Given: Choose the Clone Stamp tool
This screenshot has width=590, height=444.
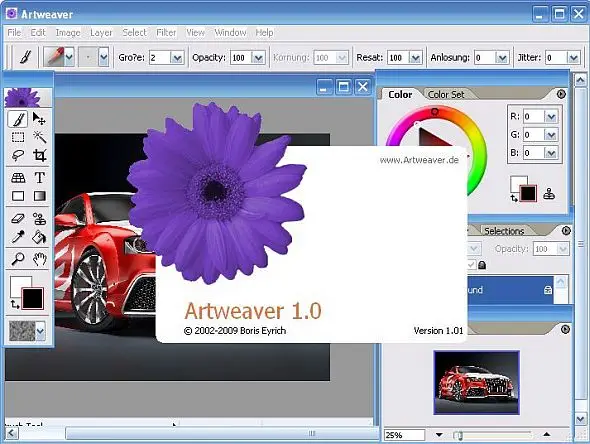Looking at the screenshot, I should coord(40,219).
